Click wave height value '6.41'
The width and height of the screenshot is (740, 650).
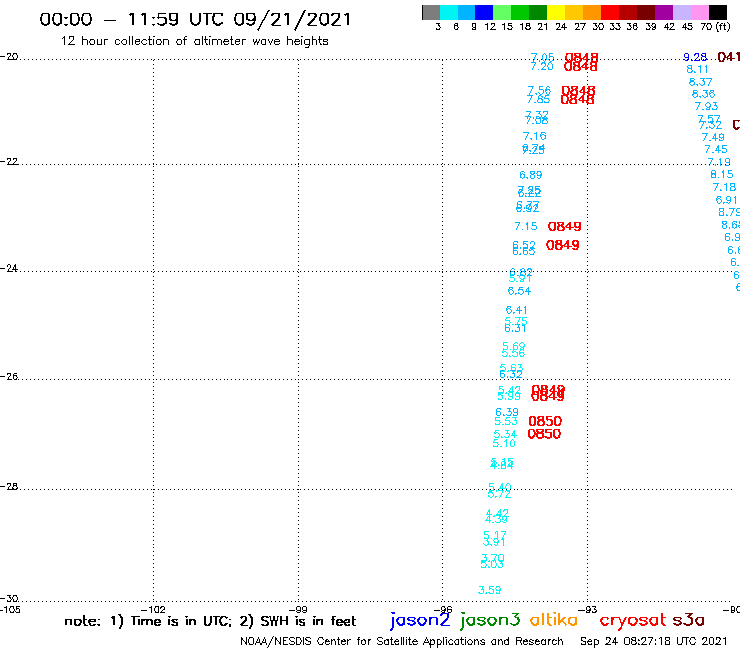click(x=516, y=310)
